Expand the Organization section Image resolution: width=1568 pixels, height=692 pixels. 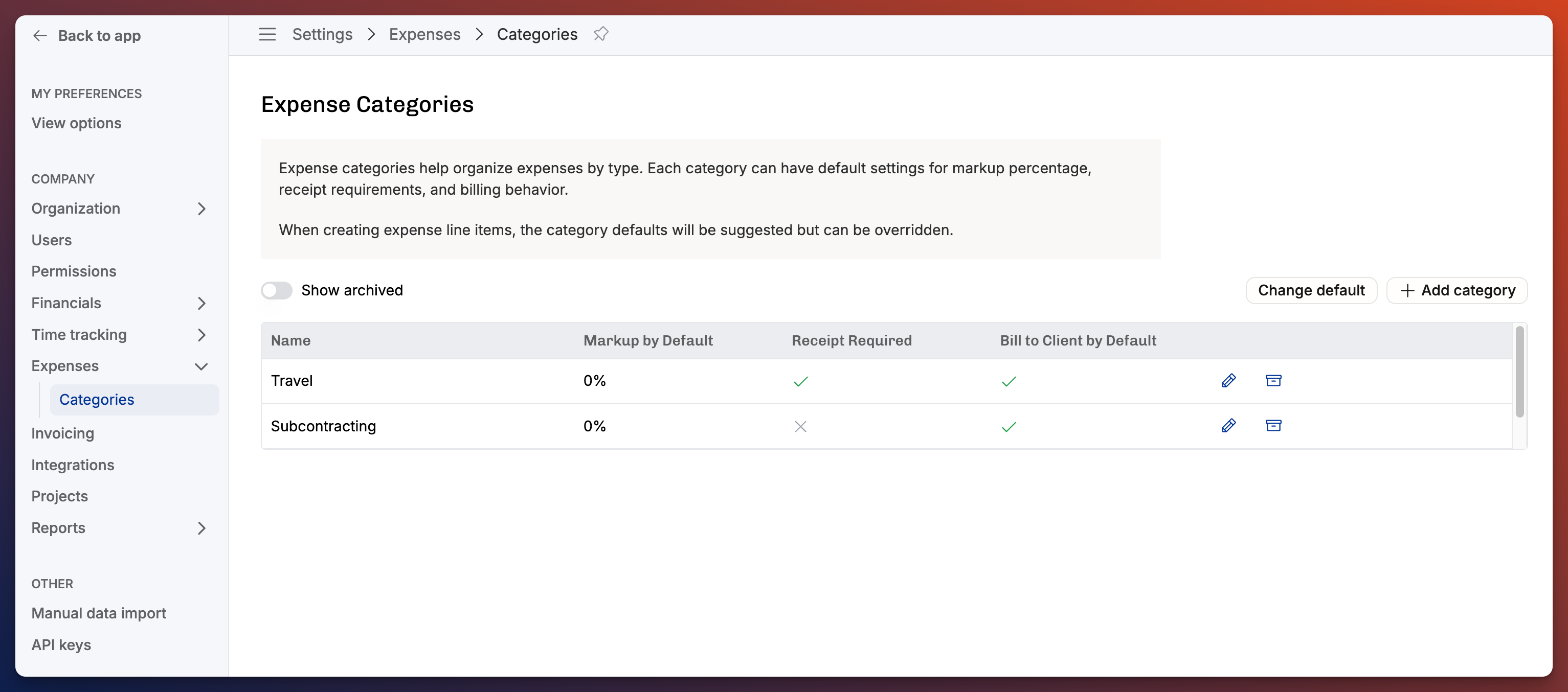tap(201, 209)
